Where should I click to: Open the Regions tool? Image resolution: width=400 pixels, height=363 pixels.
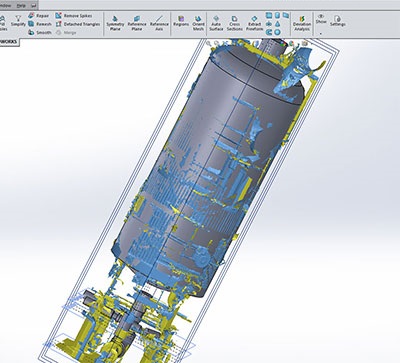pos(181,21)
